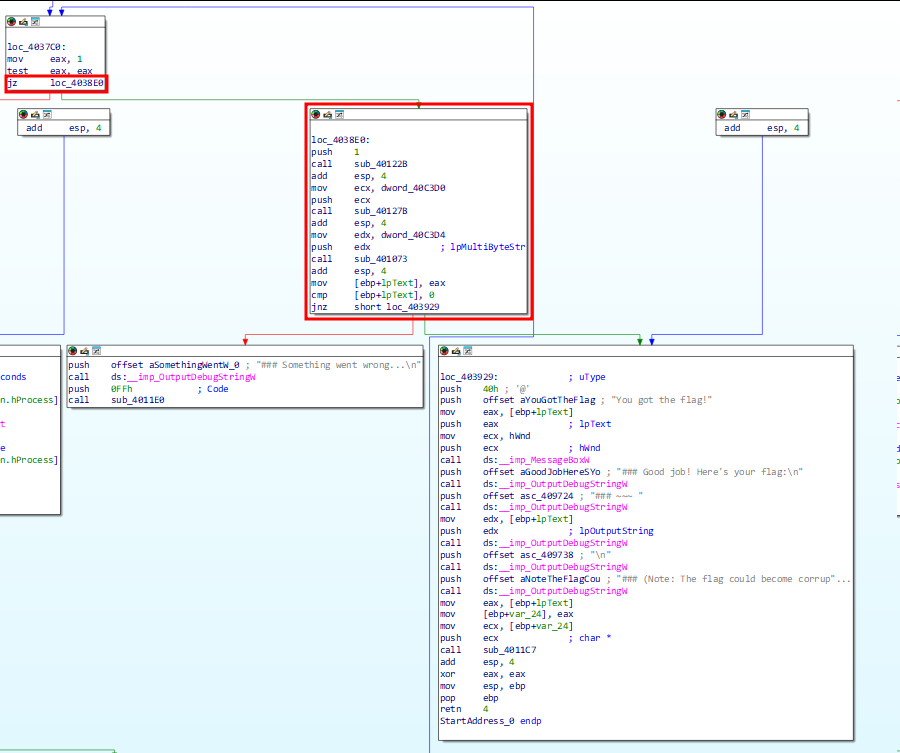
Task: Click the 'retn 4' instruction
Action: point(464,709)
